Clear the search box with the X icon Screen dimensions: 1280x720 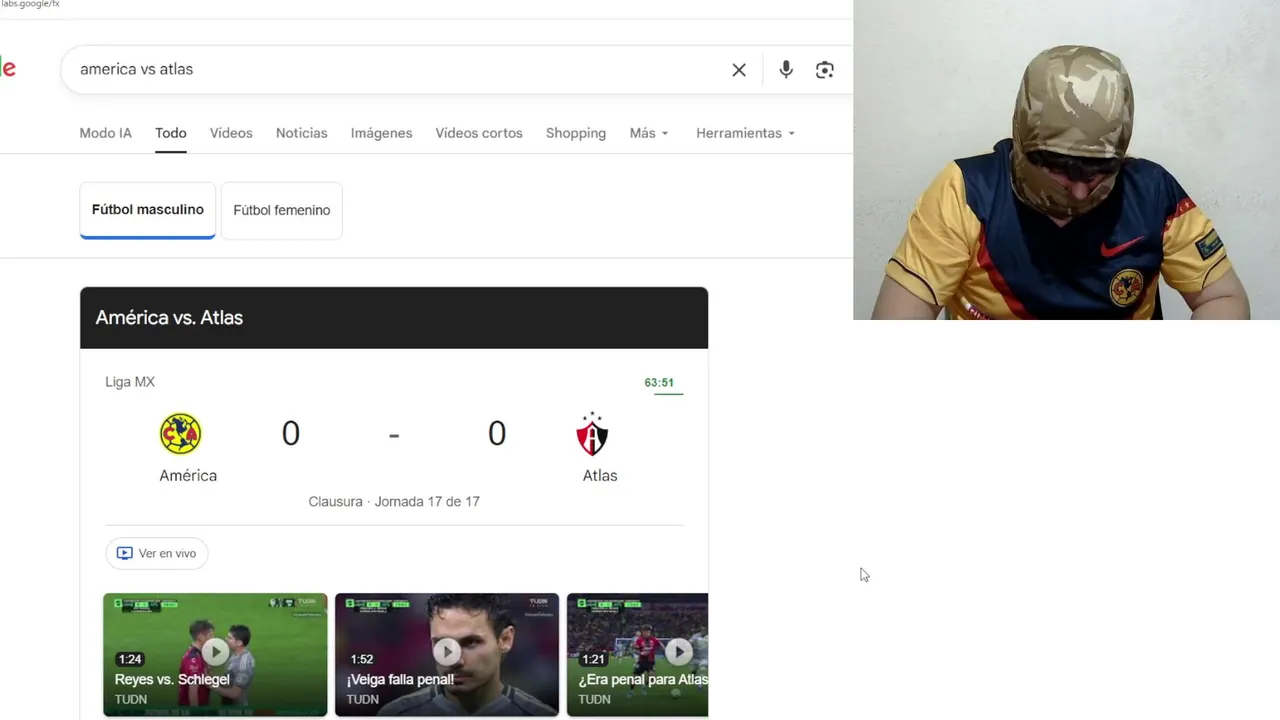(739, 70)
